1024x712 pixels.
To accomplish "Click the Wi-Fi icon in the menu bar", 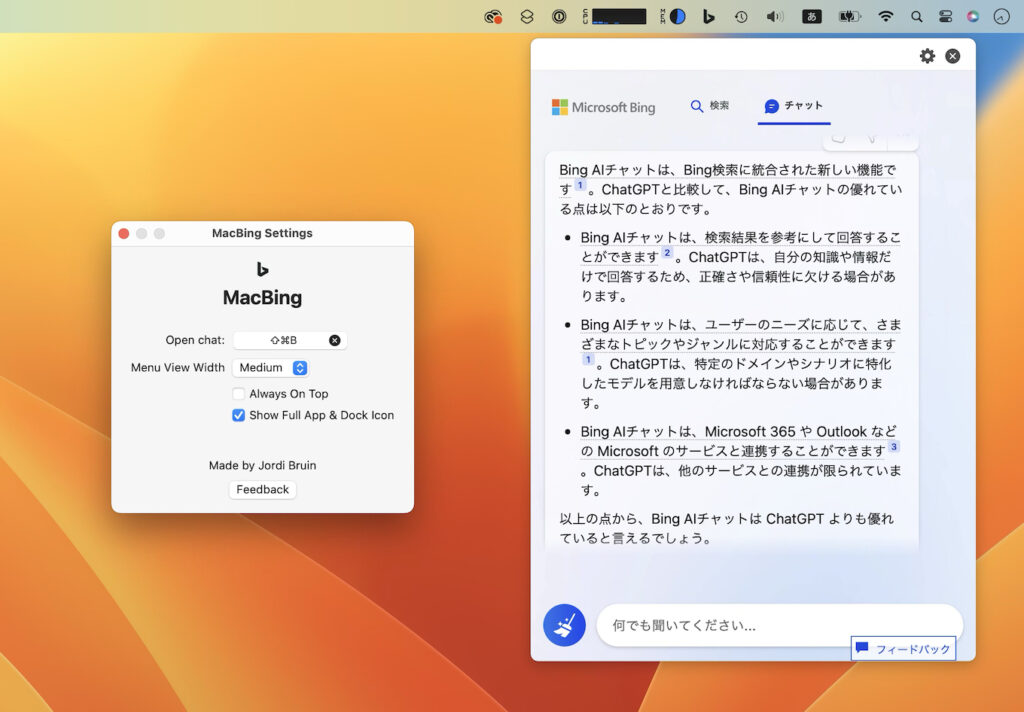I will [x=885, y=16].
